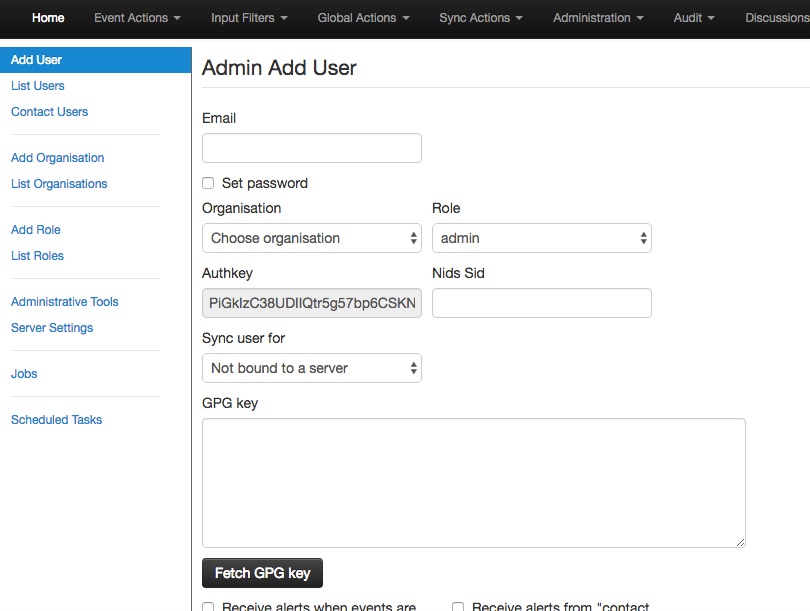Navigate to Add Organisation
This screenshot has height=611, width=810.
57,158
